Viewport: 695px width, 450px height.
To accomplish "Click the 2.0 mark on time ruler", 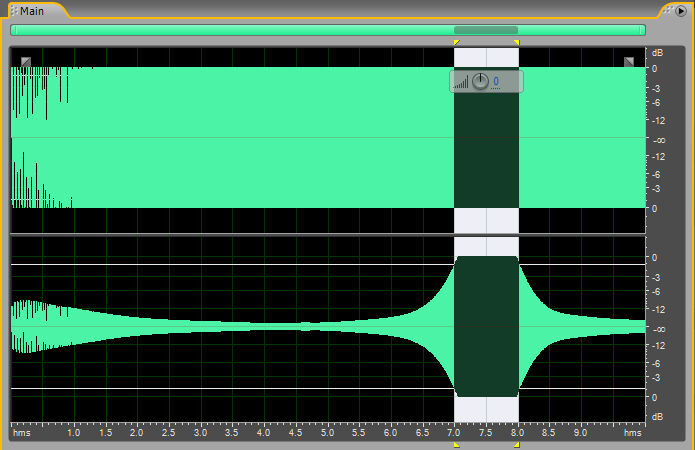I will [136, 434].
